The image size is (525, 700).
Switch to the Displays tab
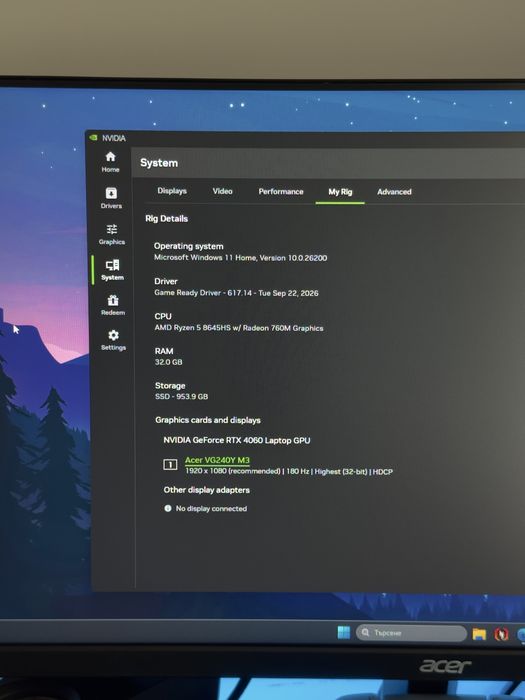pos(172,191)
